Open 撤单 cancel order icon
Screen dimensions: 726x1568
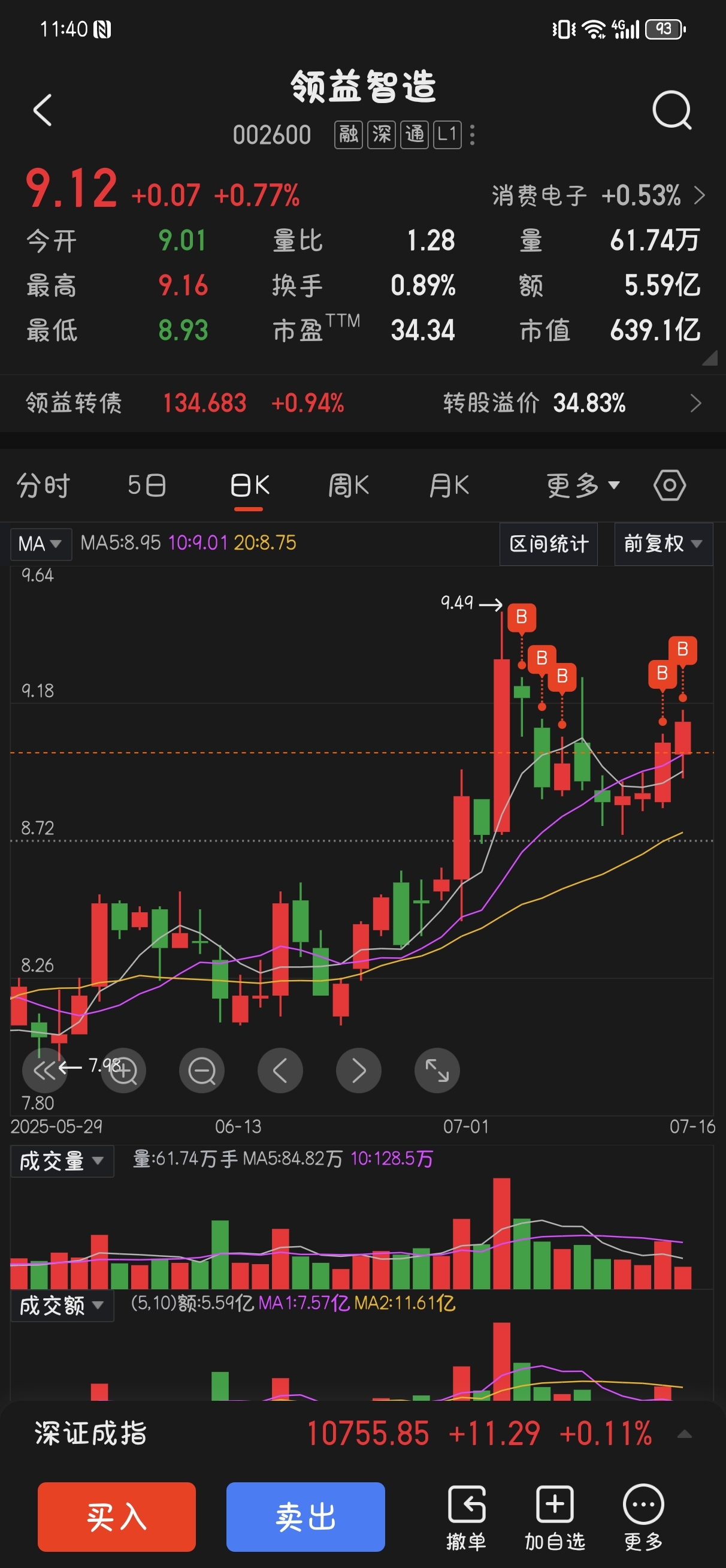(x=467, y=1517)
